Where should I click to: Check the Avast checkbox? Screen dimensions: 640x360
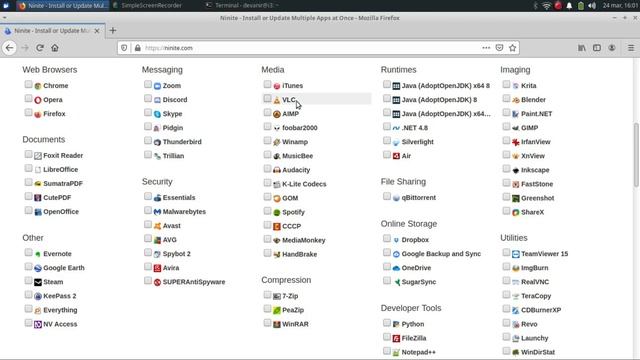pyautogui.click(x=148, y=224)
